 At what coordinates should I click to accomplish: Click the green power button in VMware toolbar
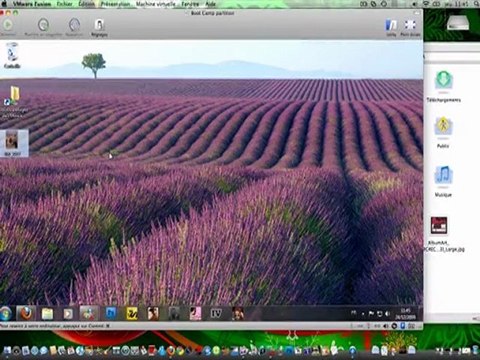[8, 25]
